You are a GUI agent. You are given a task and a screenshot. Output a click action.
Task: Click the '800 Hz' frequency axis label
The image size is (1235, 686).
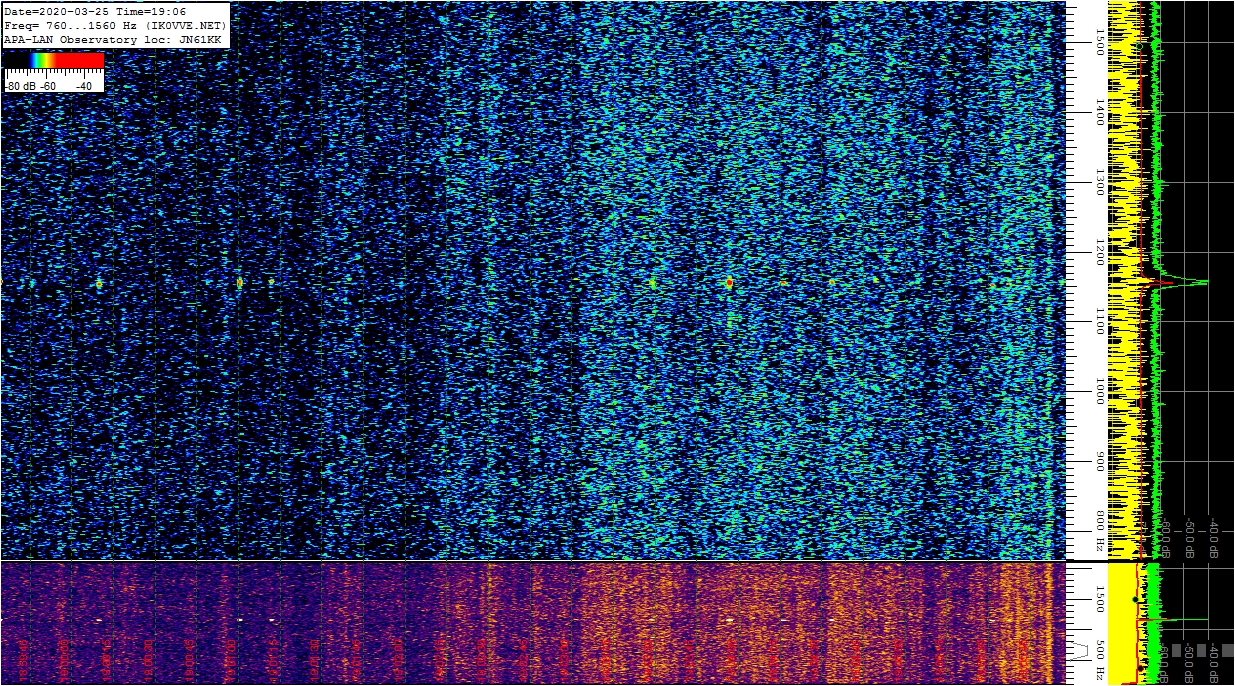click(1100, 533)
